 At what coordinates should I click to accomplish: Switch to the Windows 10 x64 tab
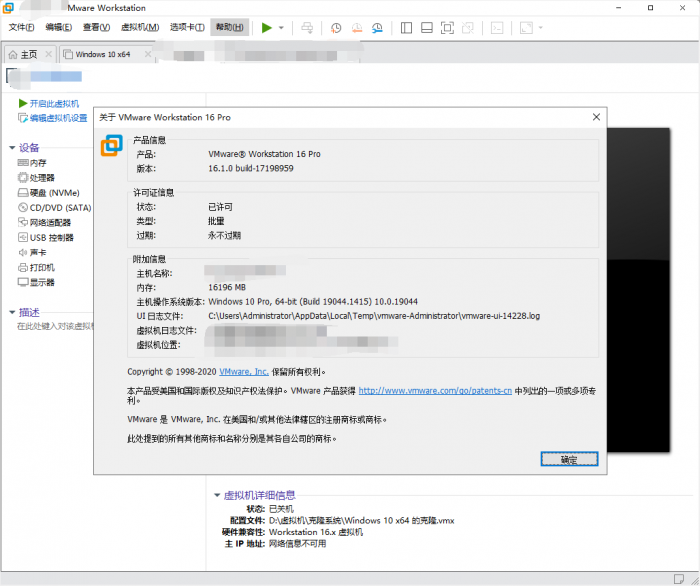coord(103,54)
